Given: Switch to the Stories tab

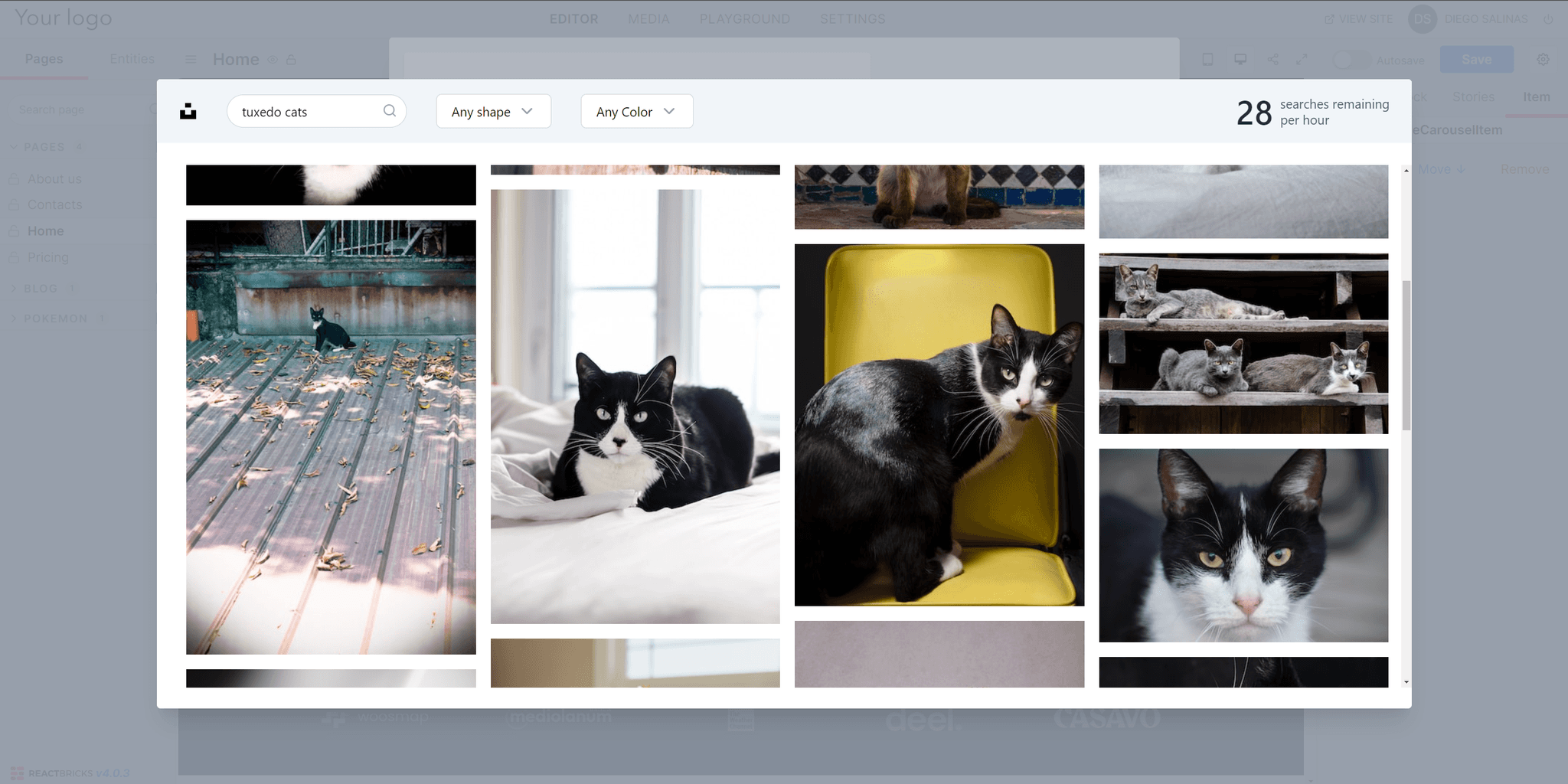Looking at the screenshot, I should [1473, 96].
